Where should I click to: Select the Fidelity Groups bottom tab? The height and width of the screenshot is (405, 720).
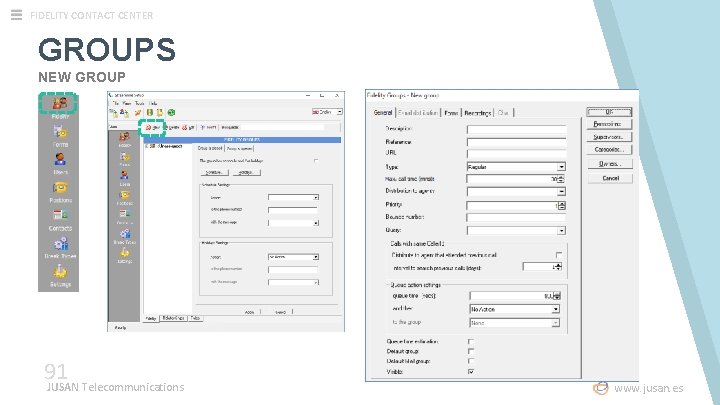173,318
